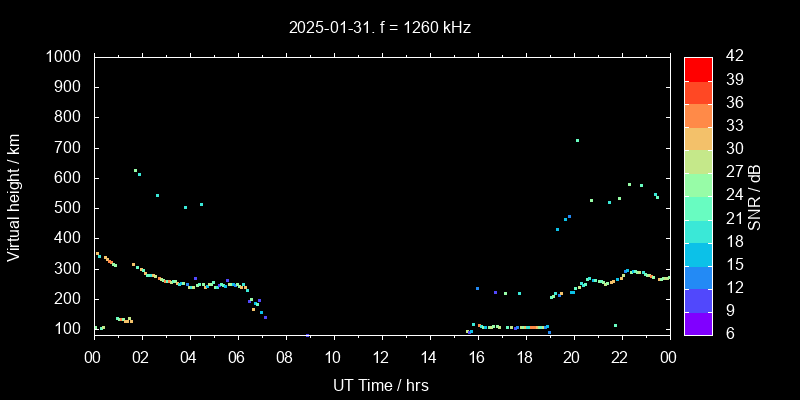The width and height of the screenshot is (800, 400).
Task: Click the red 39–42 dB colorbar segment
Action: point(698,68)
